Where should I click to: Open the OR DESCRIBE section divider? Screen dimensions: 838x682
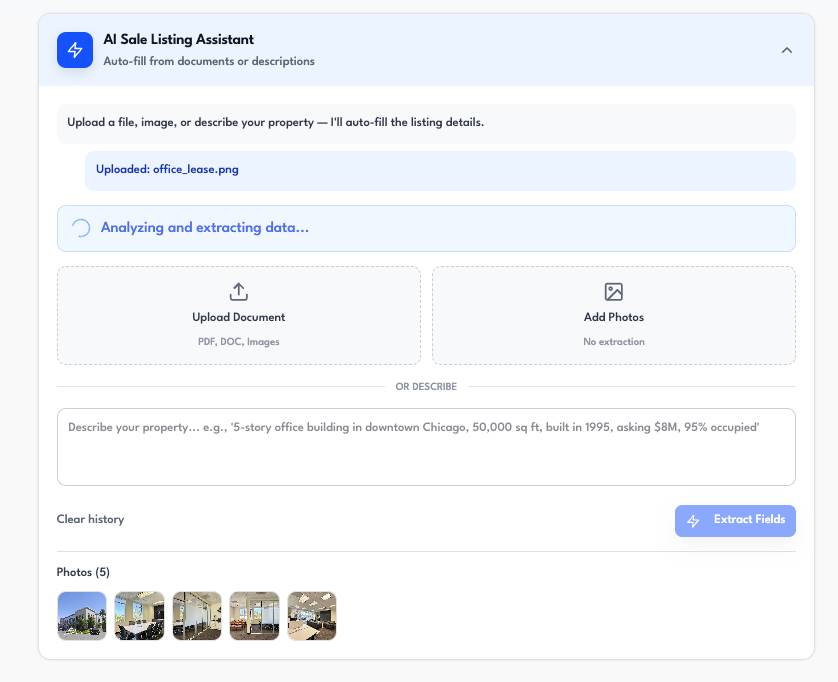(426, 386)
